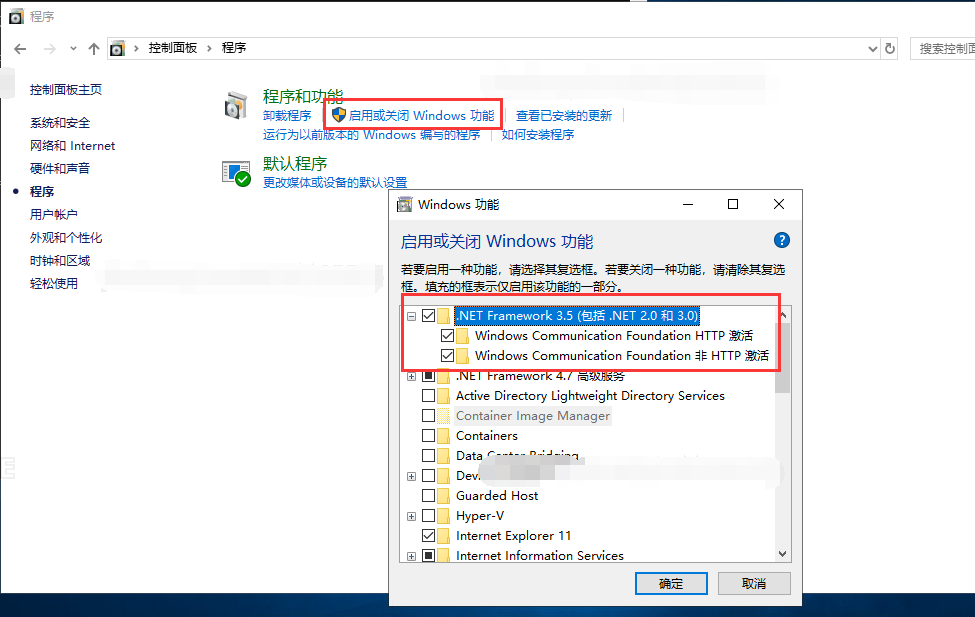
Task: Click the Programs and Features icon
Action: (236, 105)
